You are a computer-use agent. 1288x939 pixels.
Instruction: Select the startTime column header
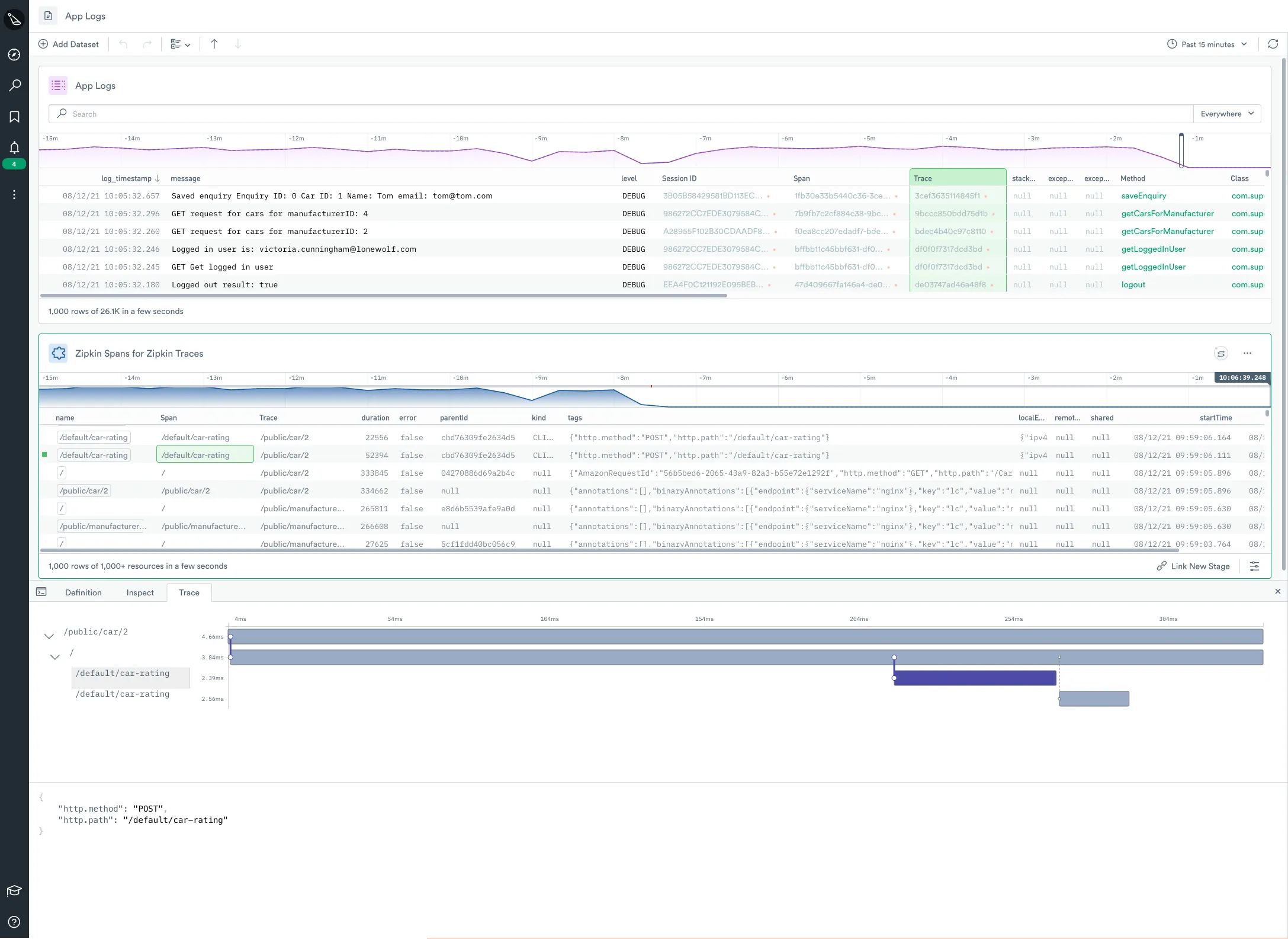click(1215, 418)
